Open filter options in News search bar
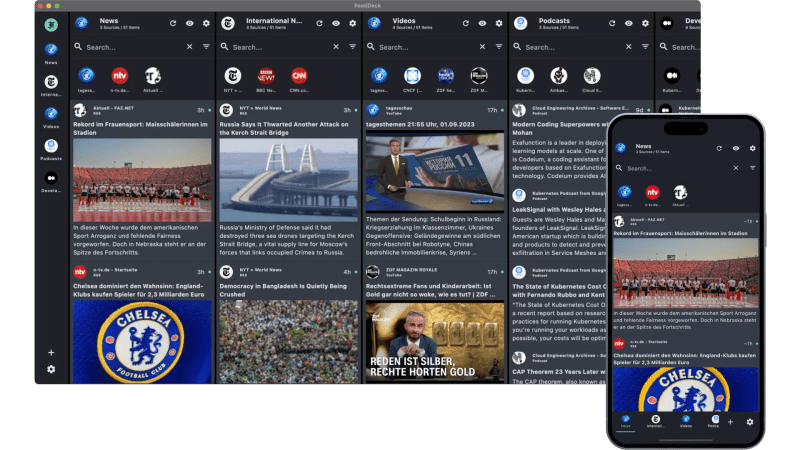Viewport: 800px width, 450px height. (x=206, y=46)
